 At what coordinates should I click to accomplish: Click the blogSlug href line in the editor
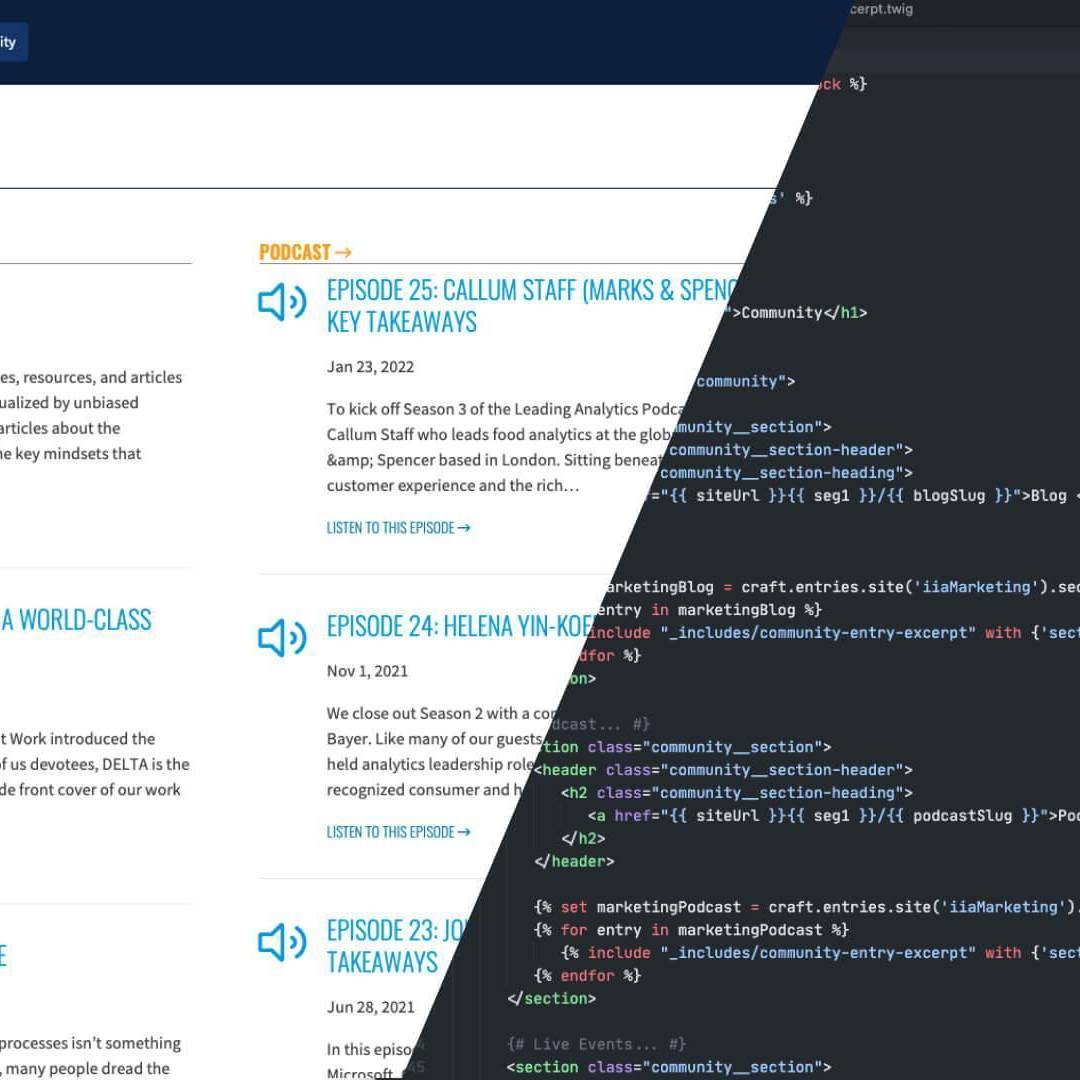(860, 496)
